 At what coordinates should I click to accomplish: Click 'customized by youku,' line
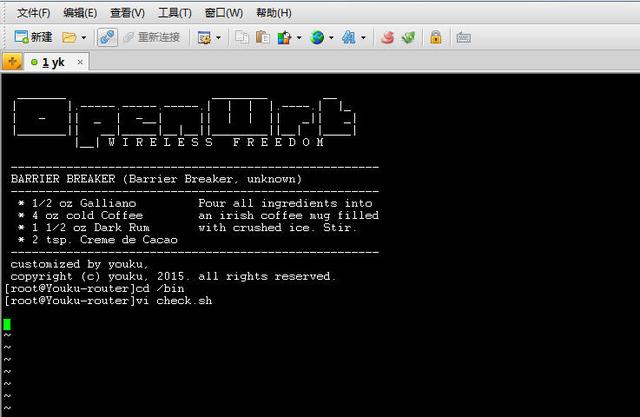80,264
